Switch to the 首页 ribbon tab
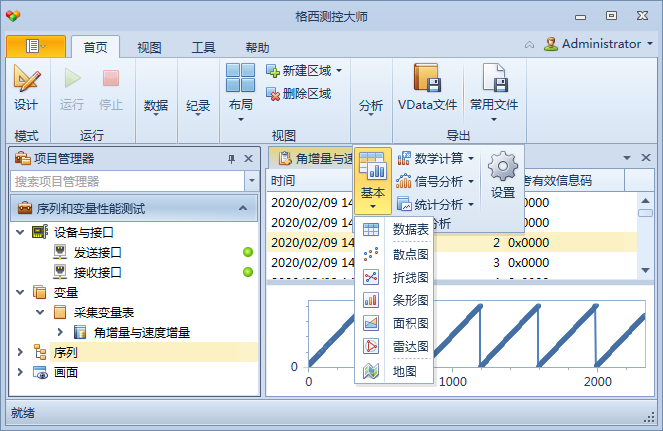Viewport: 663px width, 431px height. [96, 47]
